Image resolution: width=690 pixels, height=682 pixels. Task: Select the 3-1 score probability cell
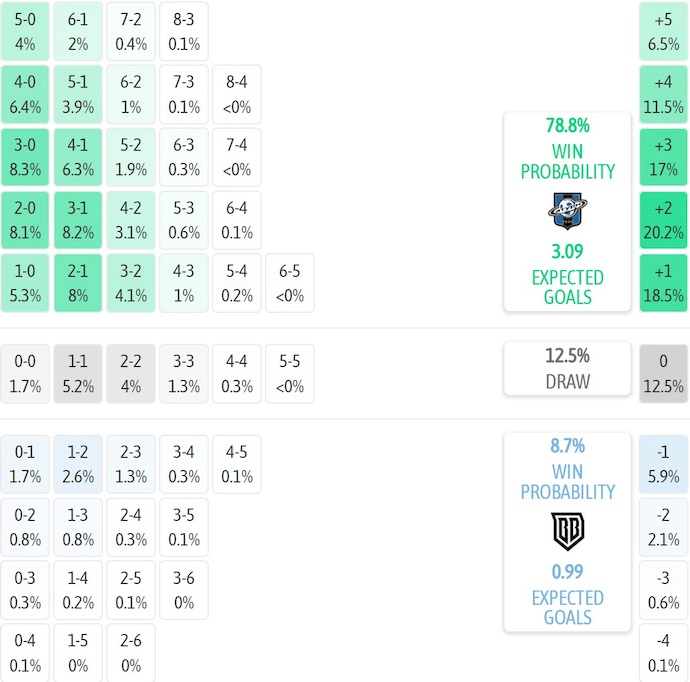[78, 220]
